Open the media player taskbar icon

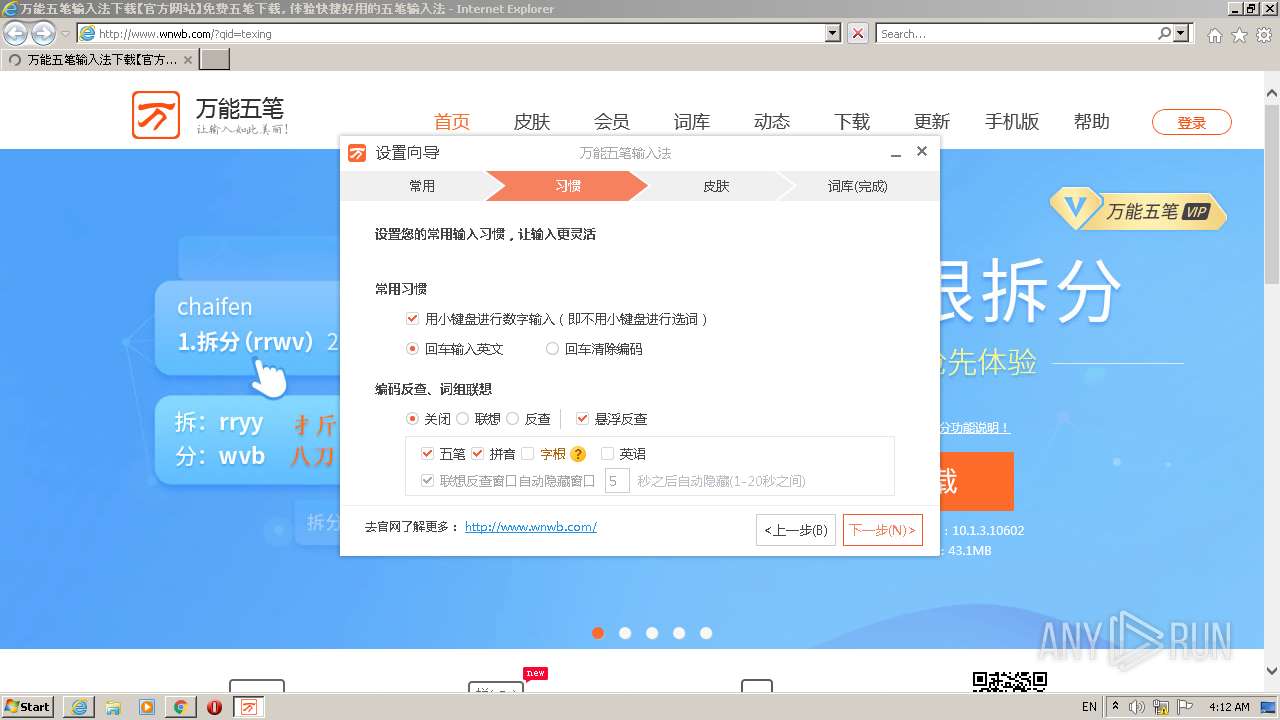click(146, 707)
